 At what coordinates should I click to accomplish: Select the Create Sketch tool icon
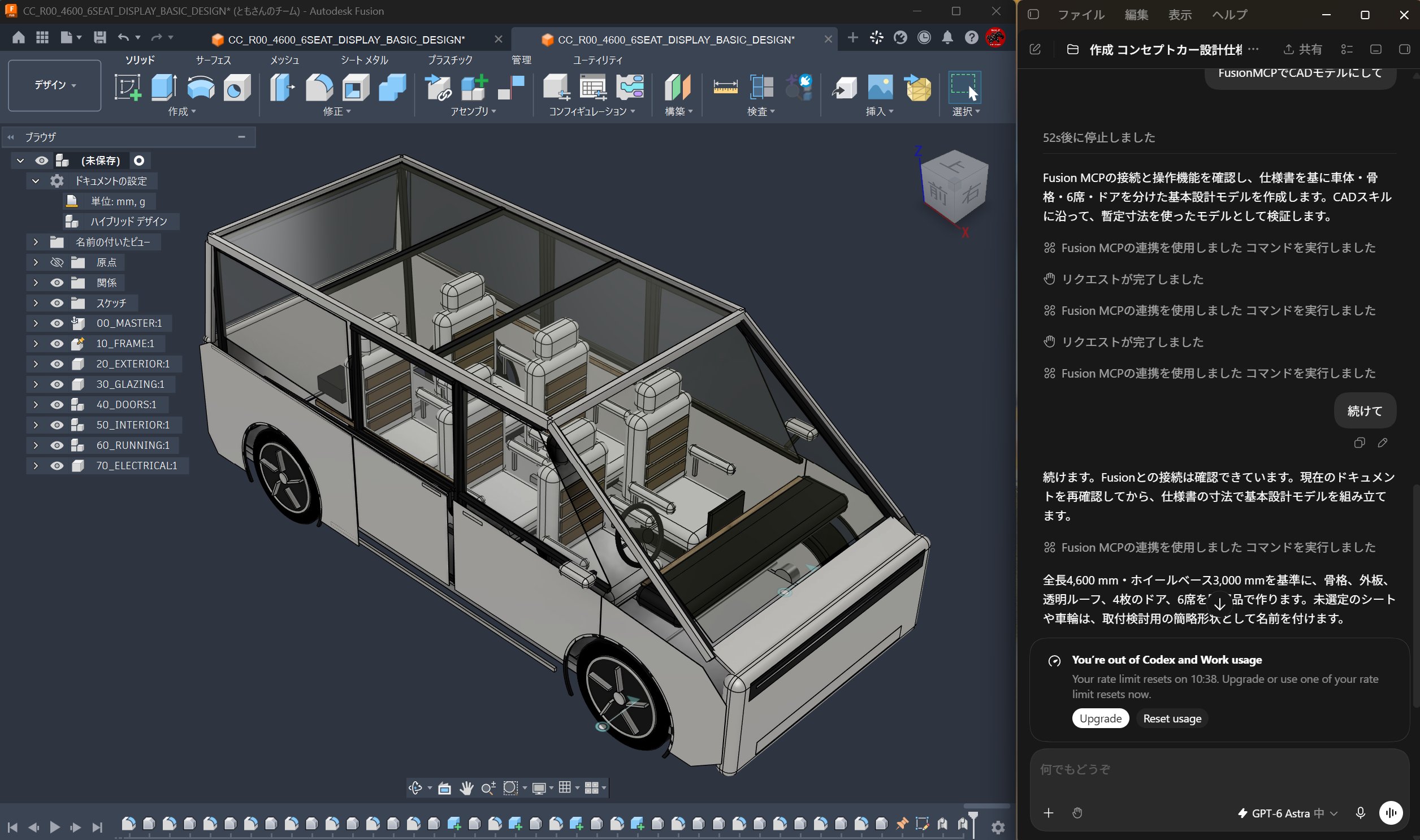click(x=128, y=88)
